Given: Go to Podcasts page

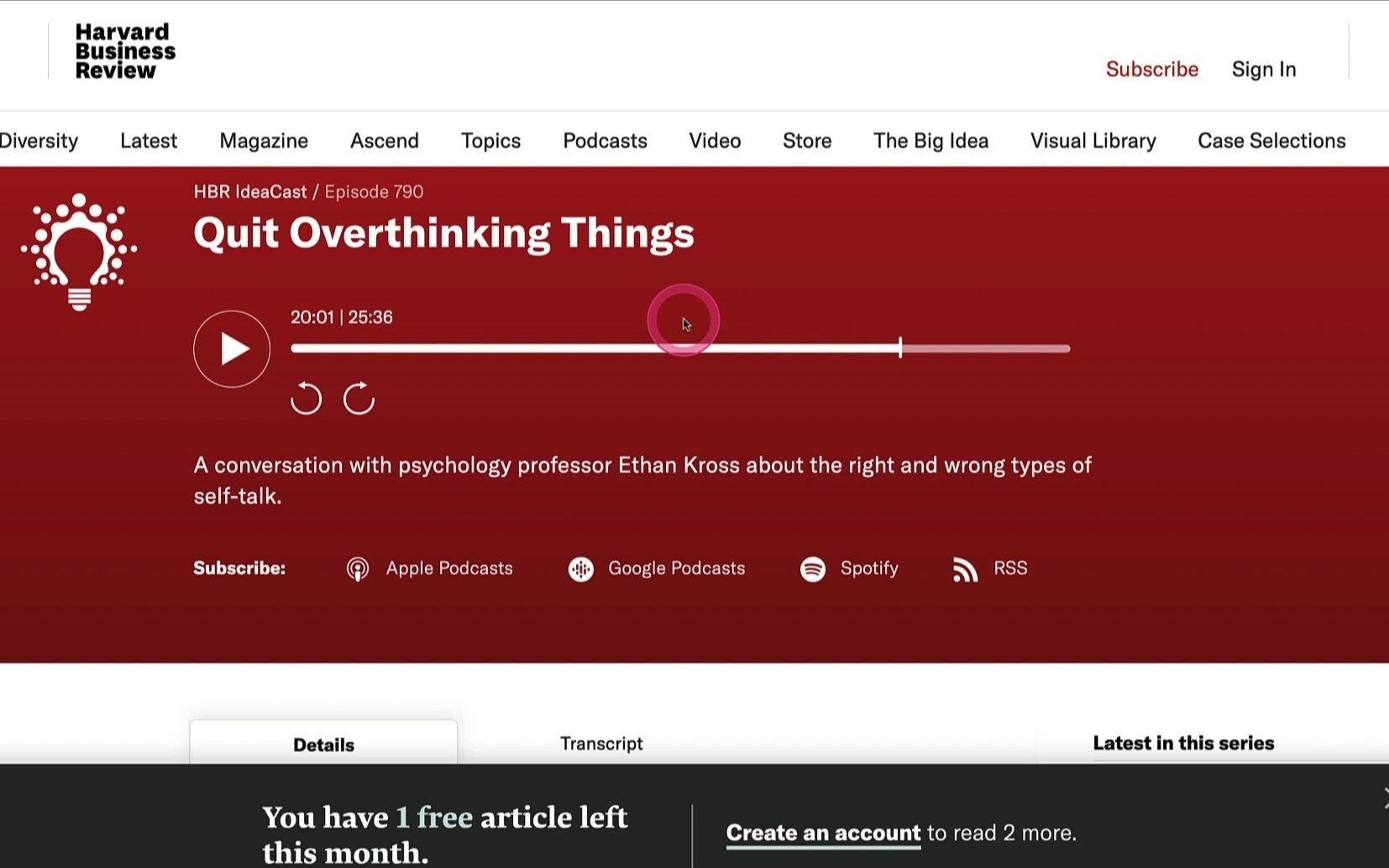Looking at the screenshot, I should pos(605,140).
